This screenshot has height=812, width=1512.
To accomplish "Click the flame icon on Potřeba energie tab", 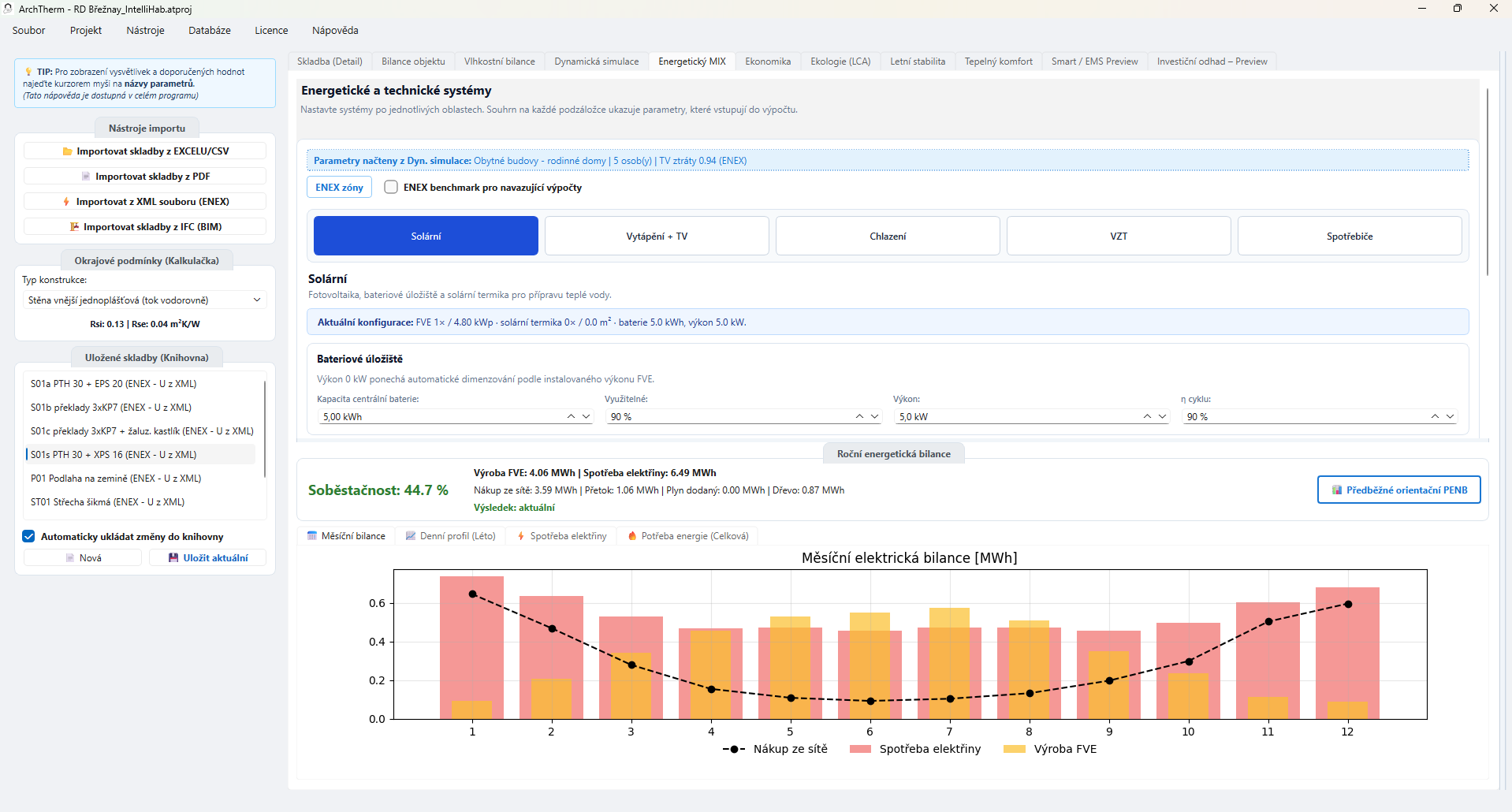I will click(631, 536).
